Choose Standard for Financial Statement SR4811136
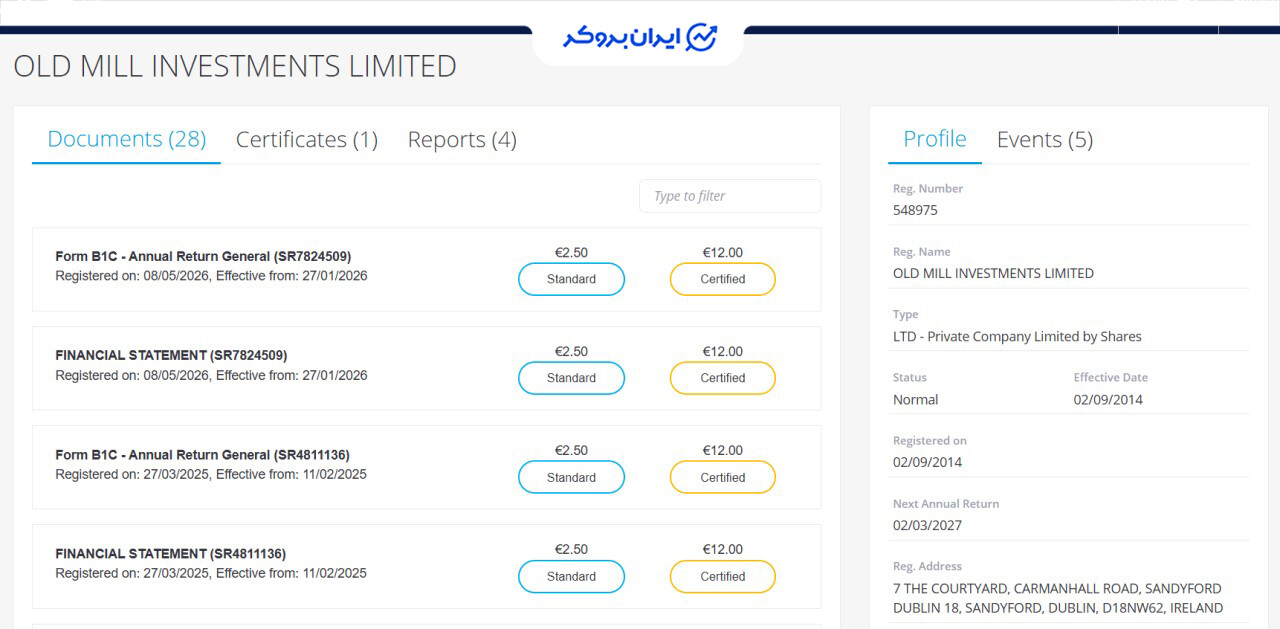 [x=571, y=576]
